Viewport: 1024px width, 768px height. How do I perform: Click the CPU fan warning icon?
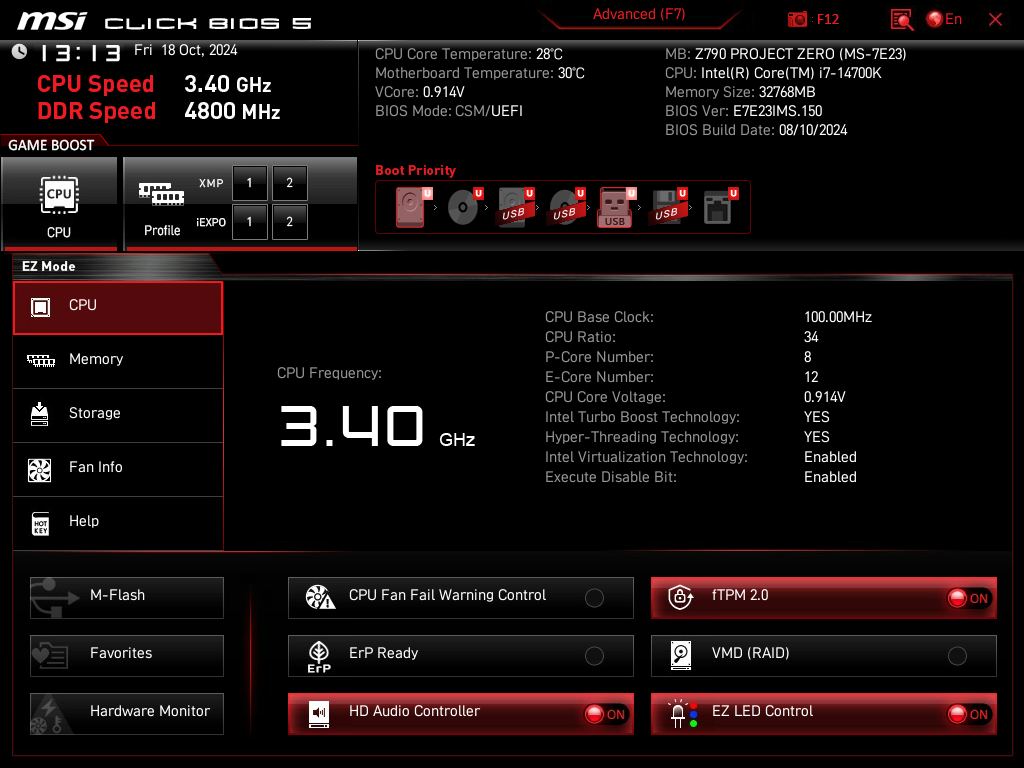click(320, 597)
